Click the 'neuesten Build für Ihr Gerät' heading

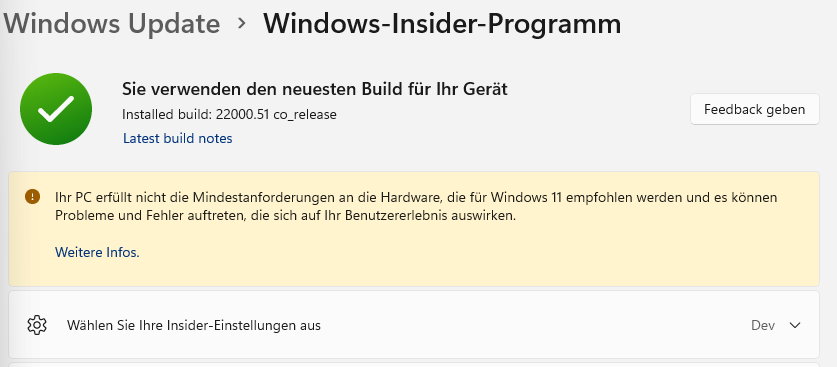pos(314,89)
